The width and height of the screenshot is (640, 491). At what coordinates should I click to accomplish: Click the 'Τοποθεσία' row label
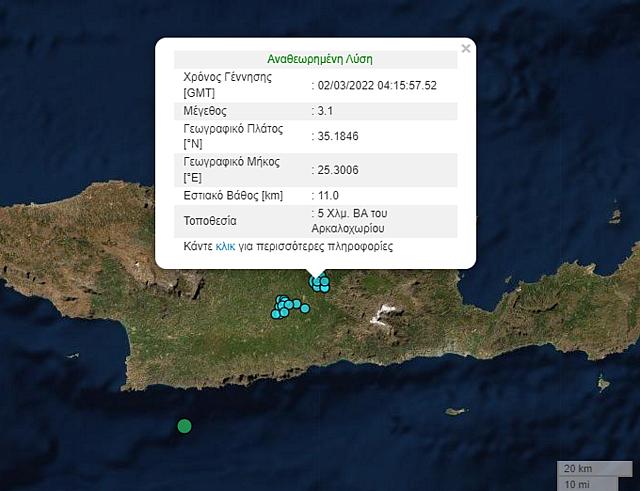click(210, 220)
